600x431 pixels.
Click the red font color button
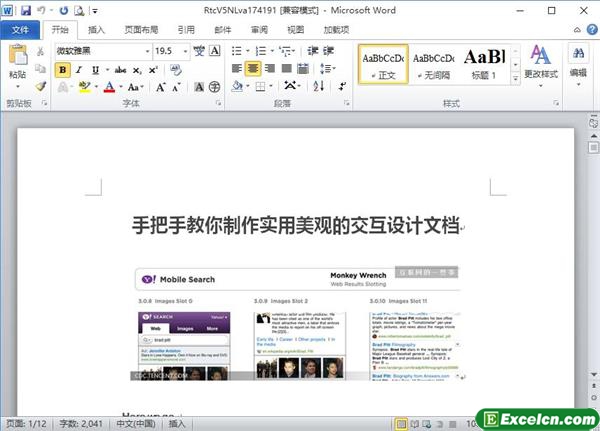107,88
